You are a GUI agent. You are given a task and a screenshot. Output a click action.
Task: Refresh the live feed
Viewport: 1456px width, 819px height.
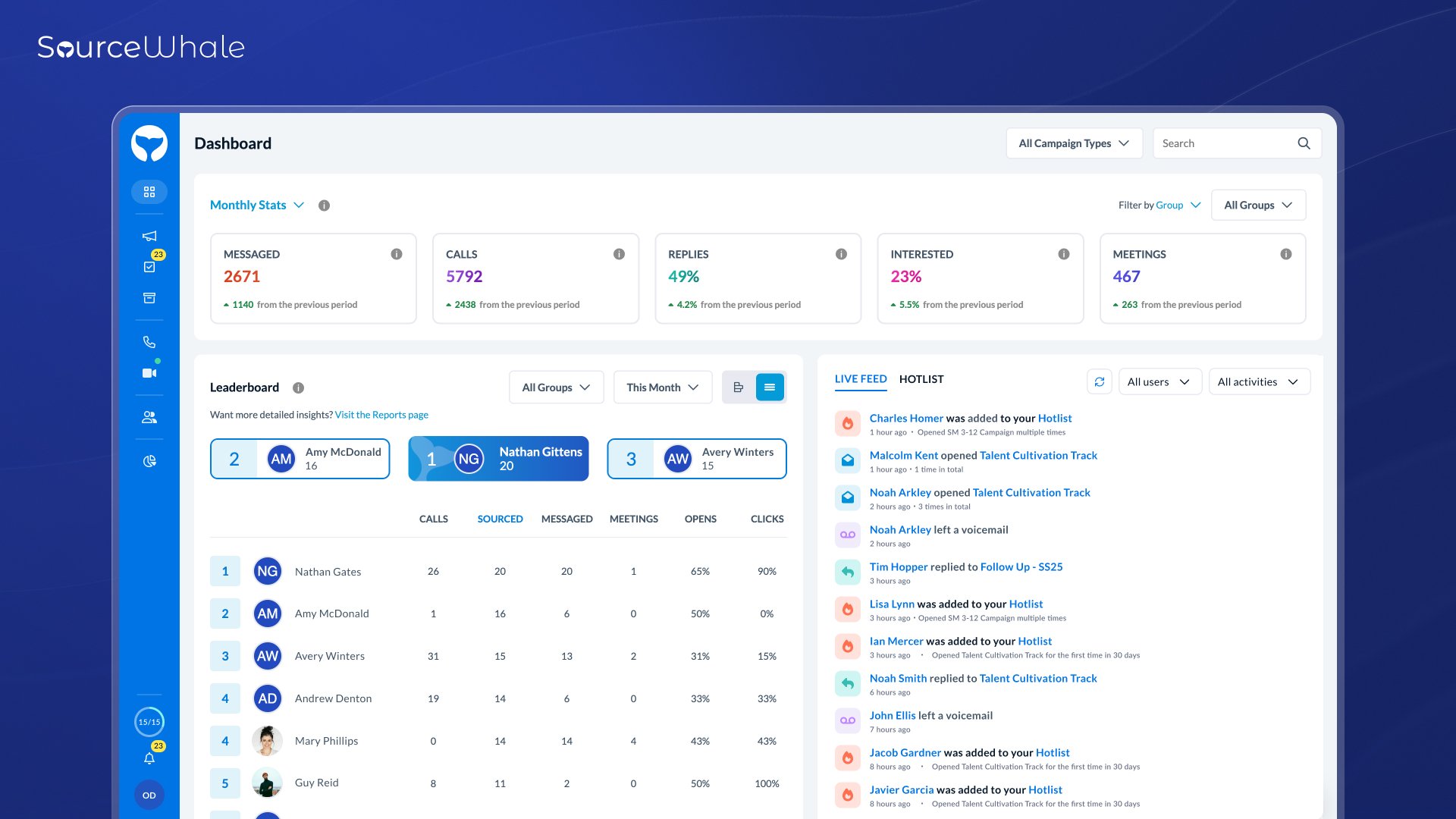point(1100,381)
